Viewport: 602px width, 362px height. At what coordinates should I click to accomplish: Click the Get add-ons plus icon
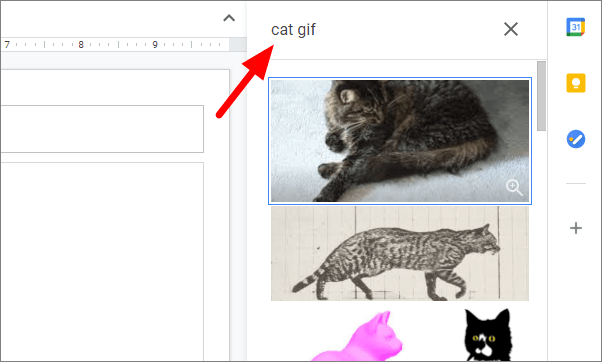coord(576,228)
